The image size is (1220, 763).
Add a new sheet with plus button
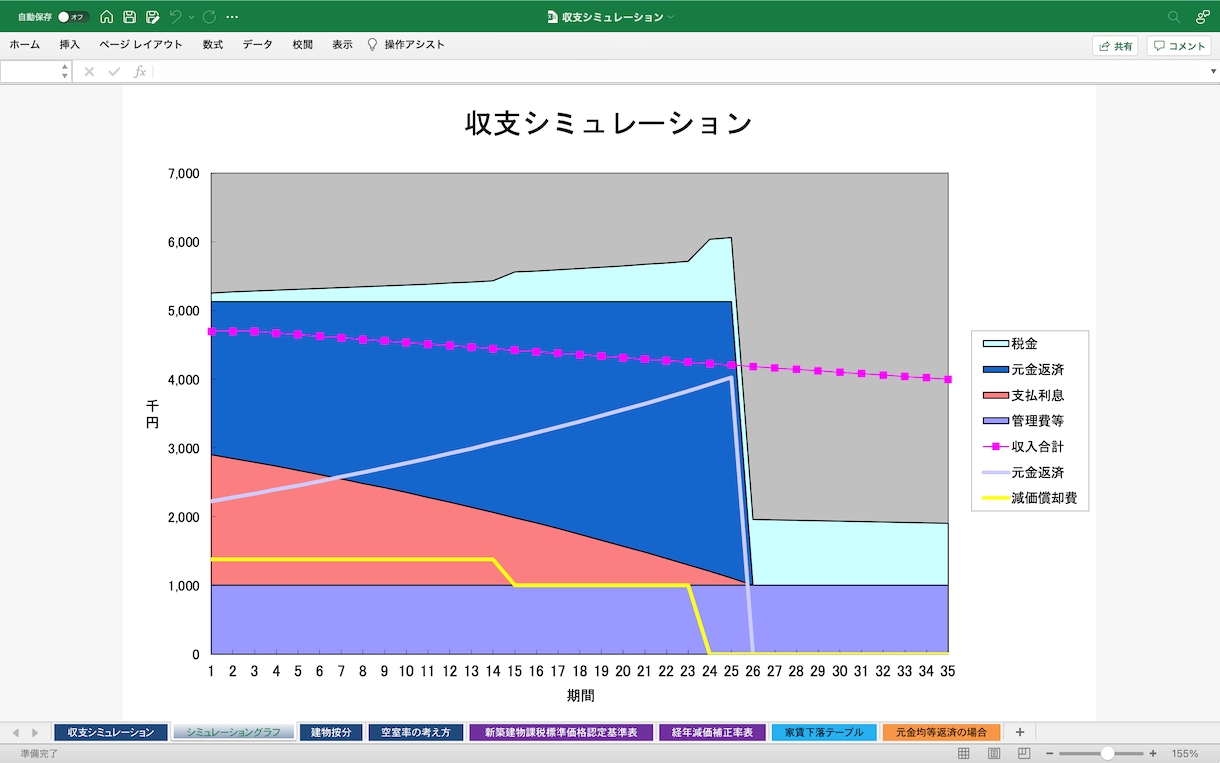coord(1019,733)
